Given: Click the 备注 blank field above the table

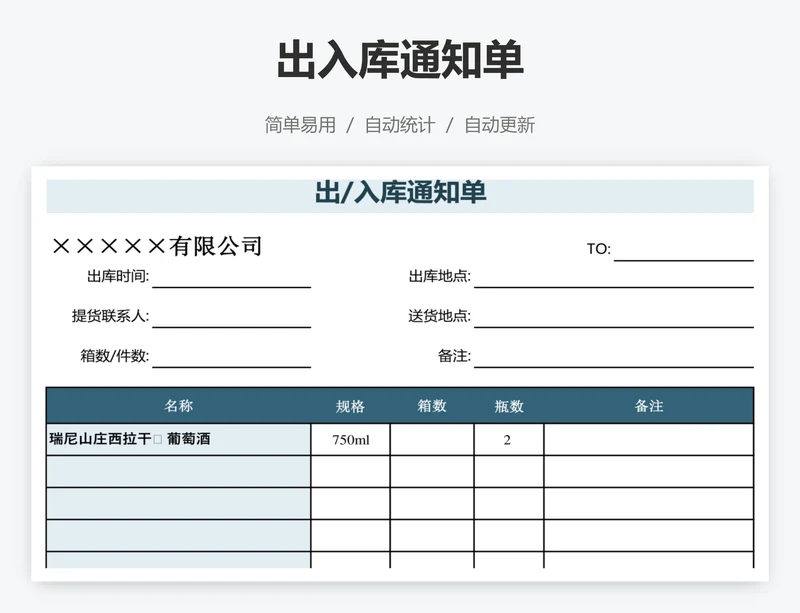Looking at the screenshot, I should point(614,357).
